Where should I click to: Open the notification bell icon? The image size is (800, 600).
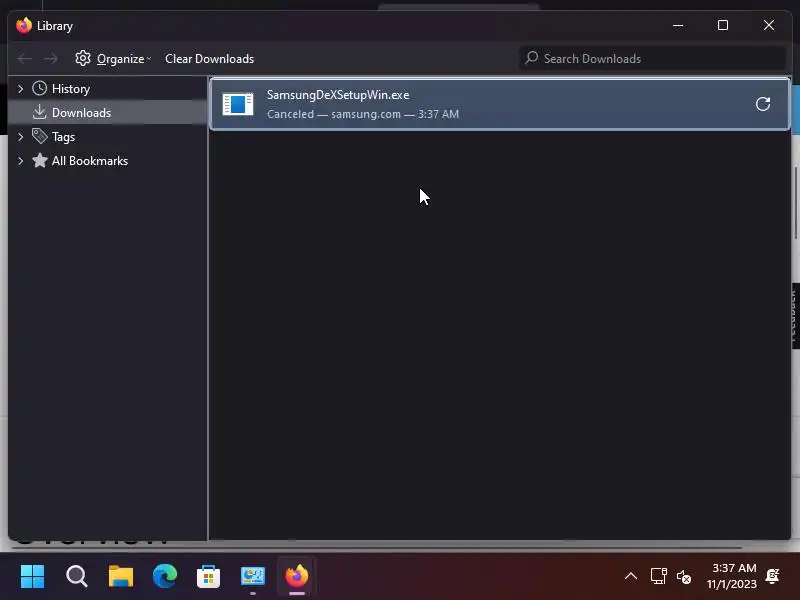pyautogui.click(x=772, y=576)
